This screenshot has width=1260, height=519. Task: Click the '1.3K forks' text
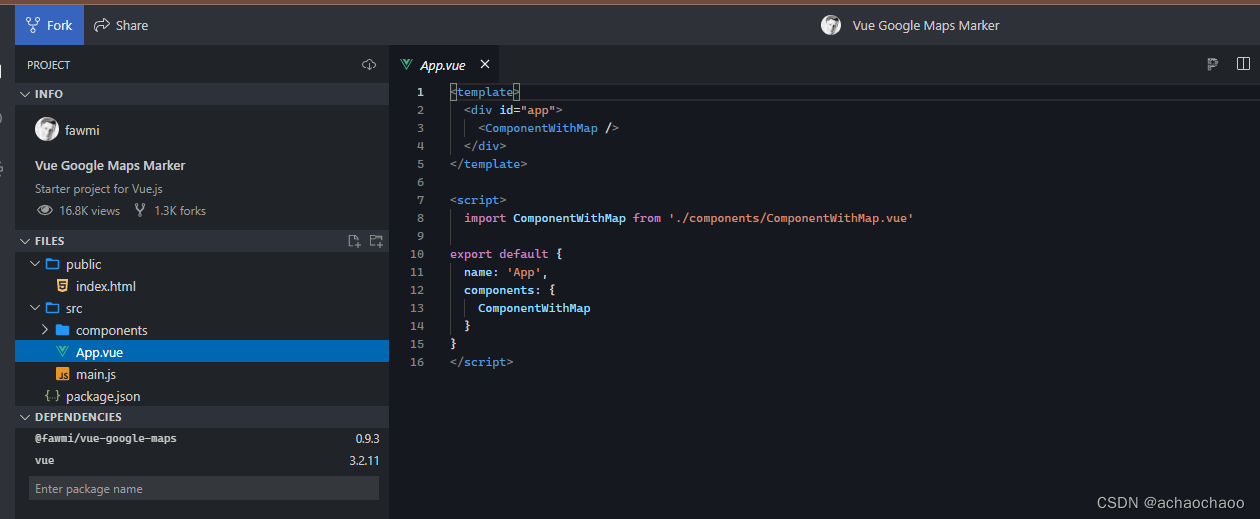point(180,211)
